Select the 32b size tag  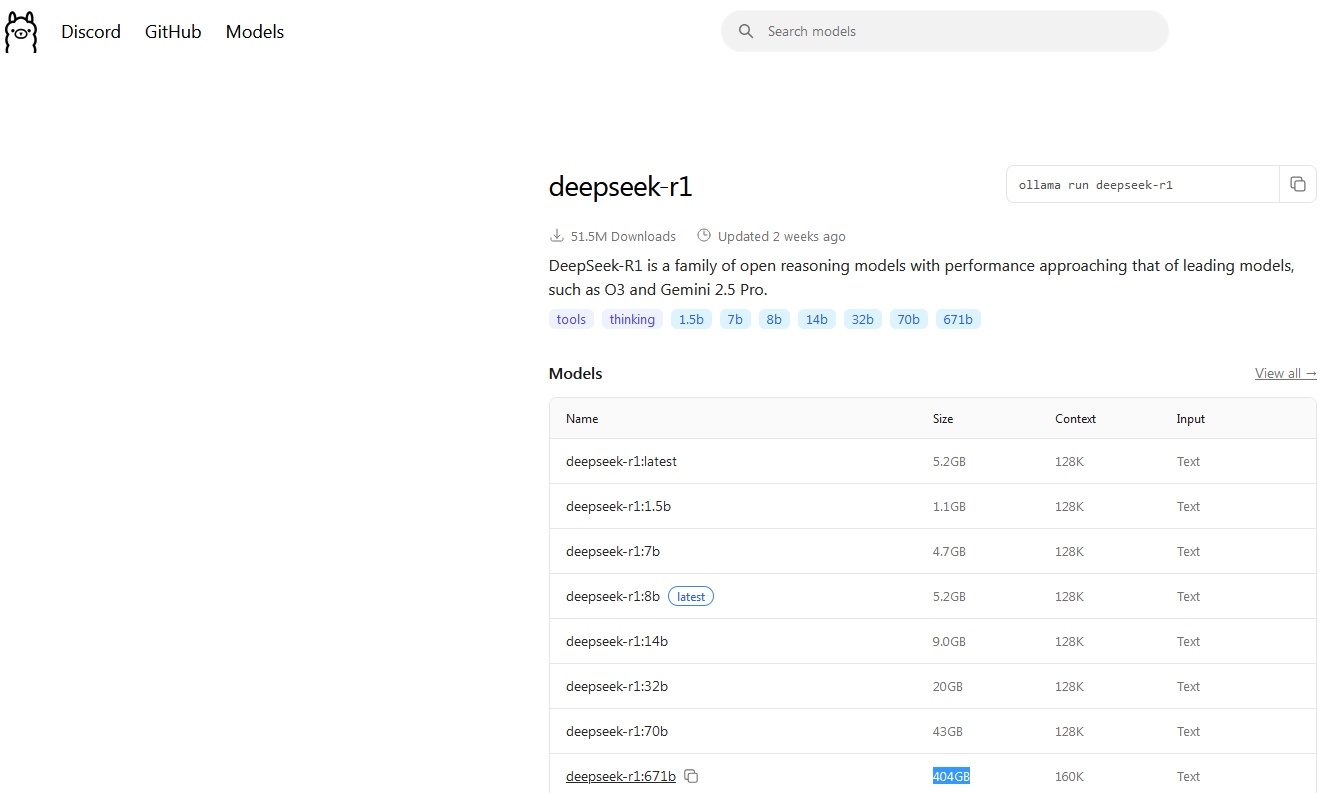863,319
